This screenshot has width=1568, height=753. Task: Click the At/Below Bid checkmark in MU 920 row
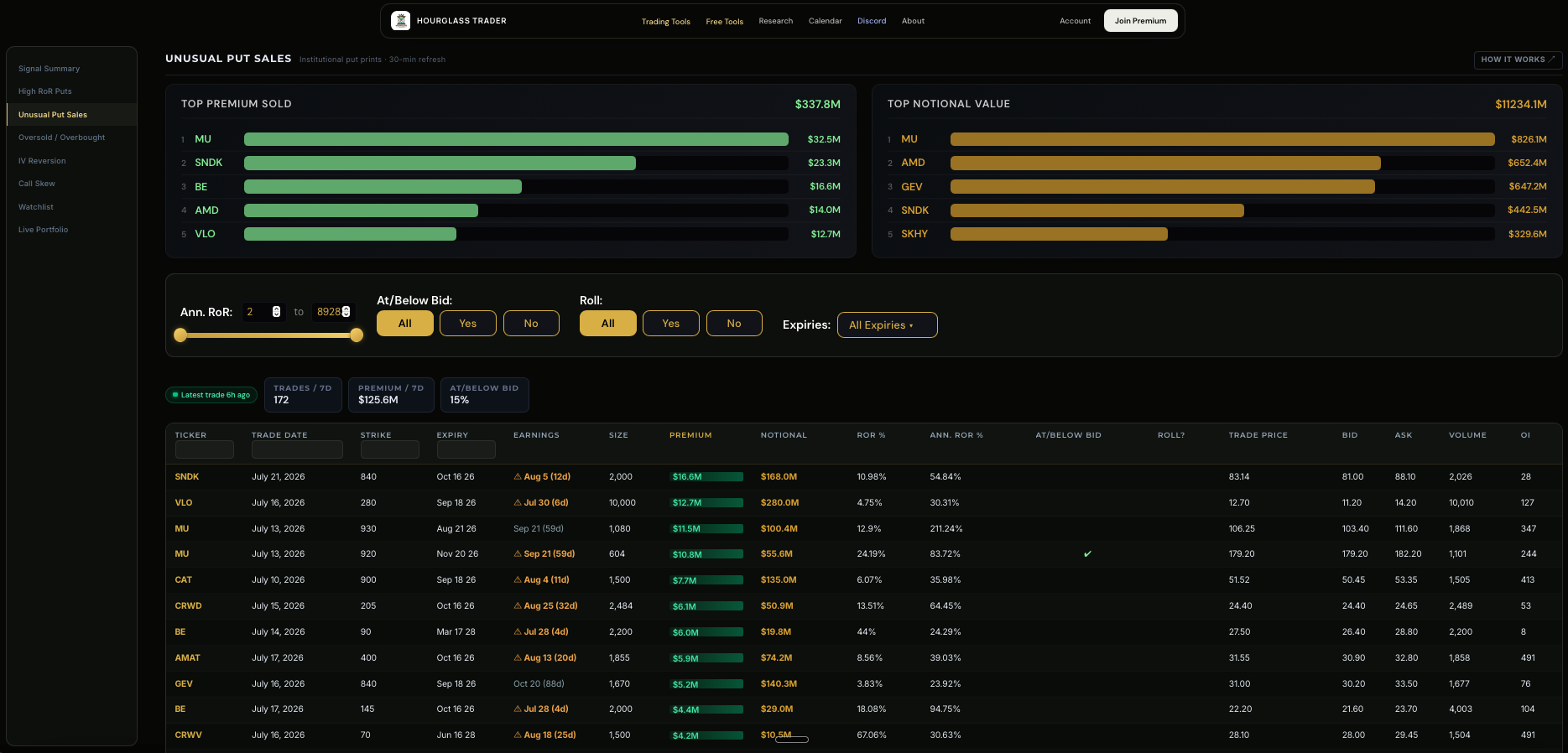[1087, 554]
